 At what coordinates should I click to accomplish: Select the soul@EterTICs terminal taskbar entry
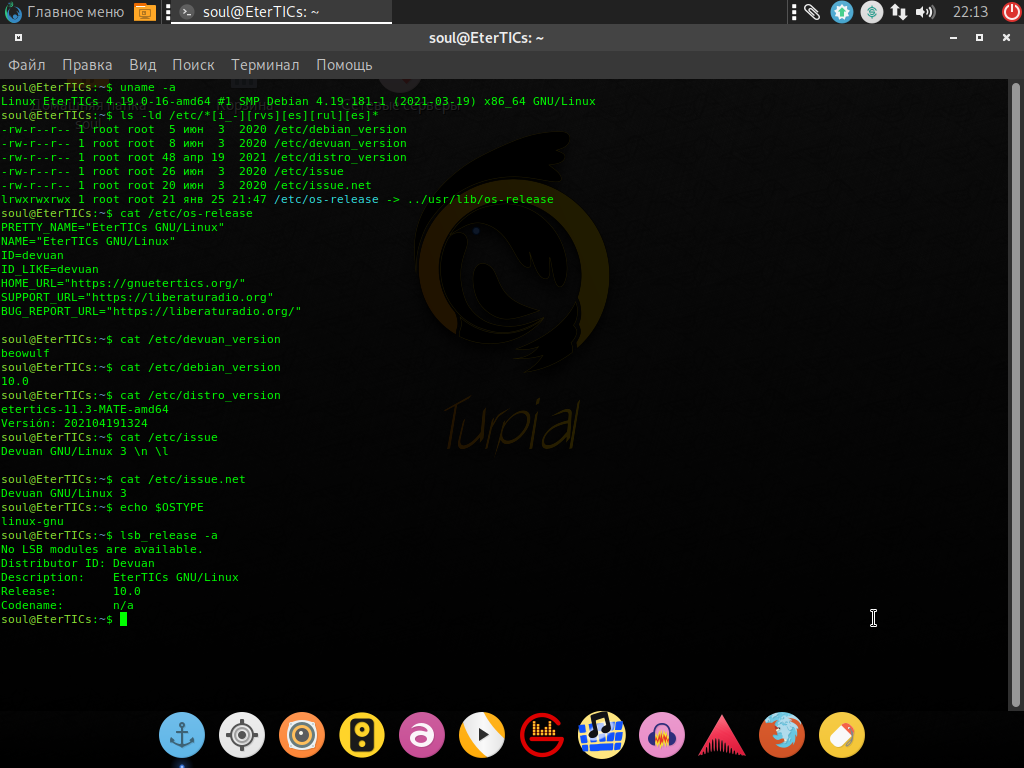point(281,12)
